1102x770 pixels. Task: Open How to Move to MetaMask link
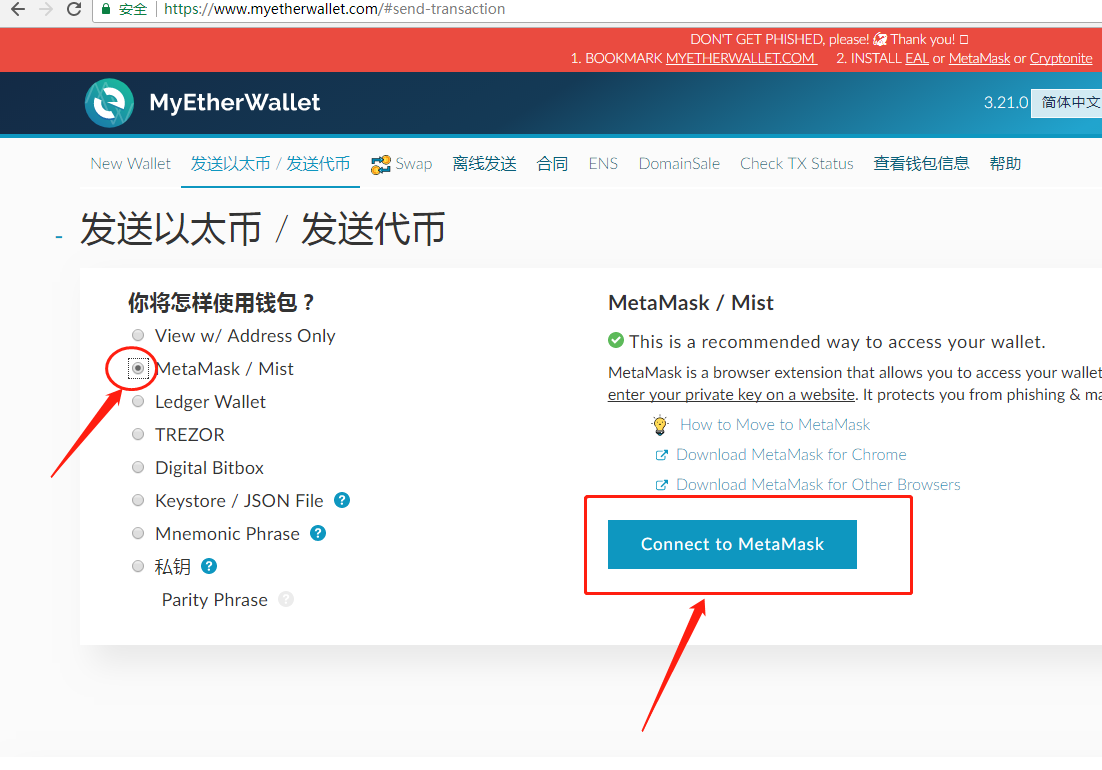(x=774, y=424)
